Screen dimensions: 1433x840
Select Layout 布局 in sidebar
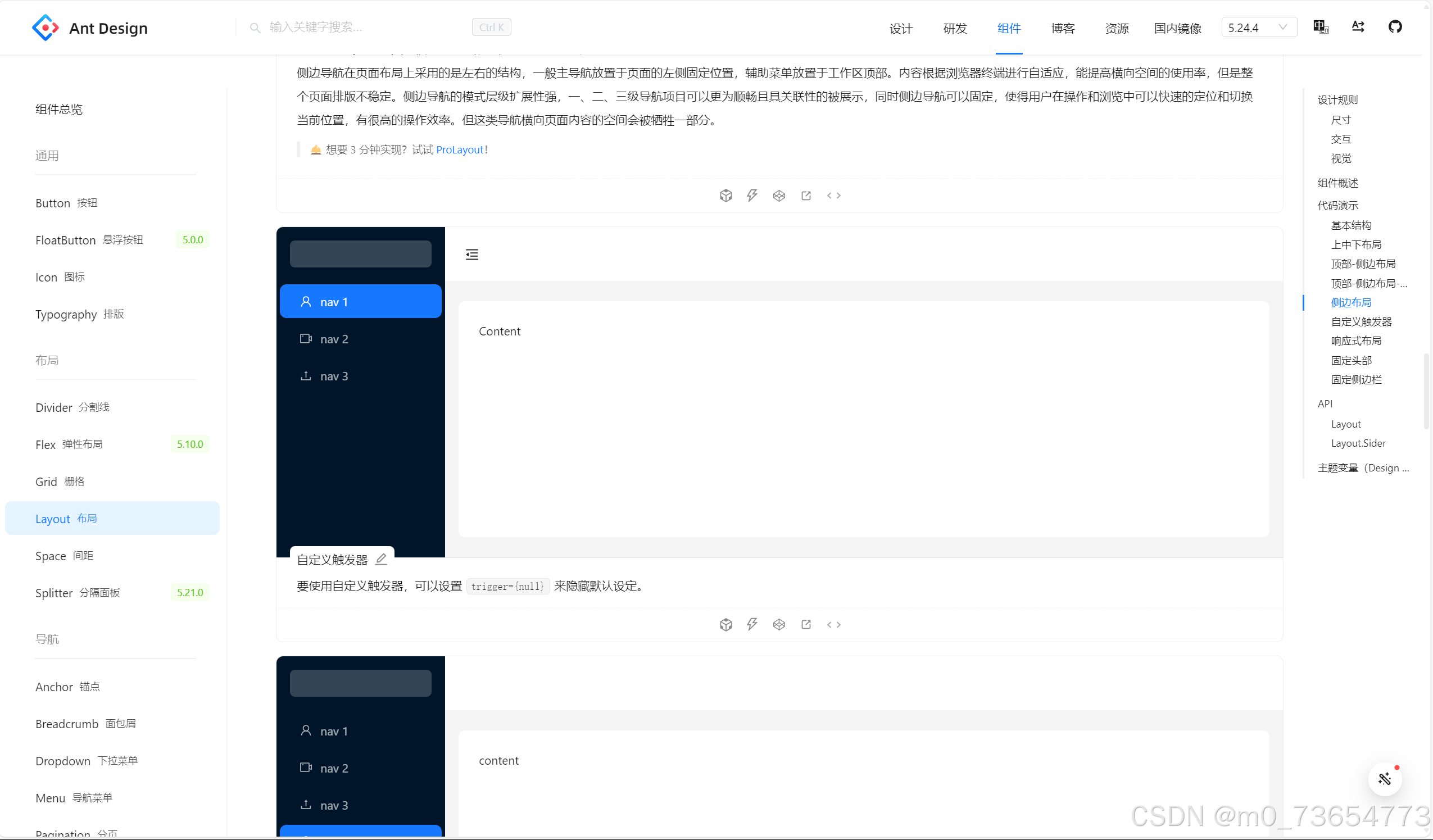(x=112, y=519)
